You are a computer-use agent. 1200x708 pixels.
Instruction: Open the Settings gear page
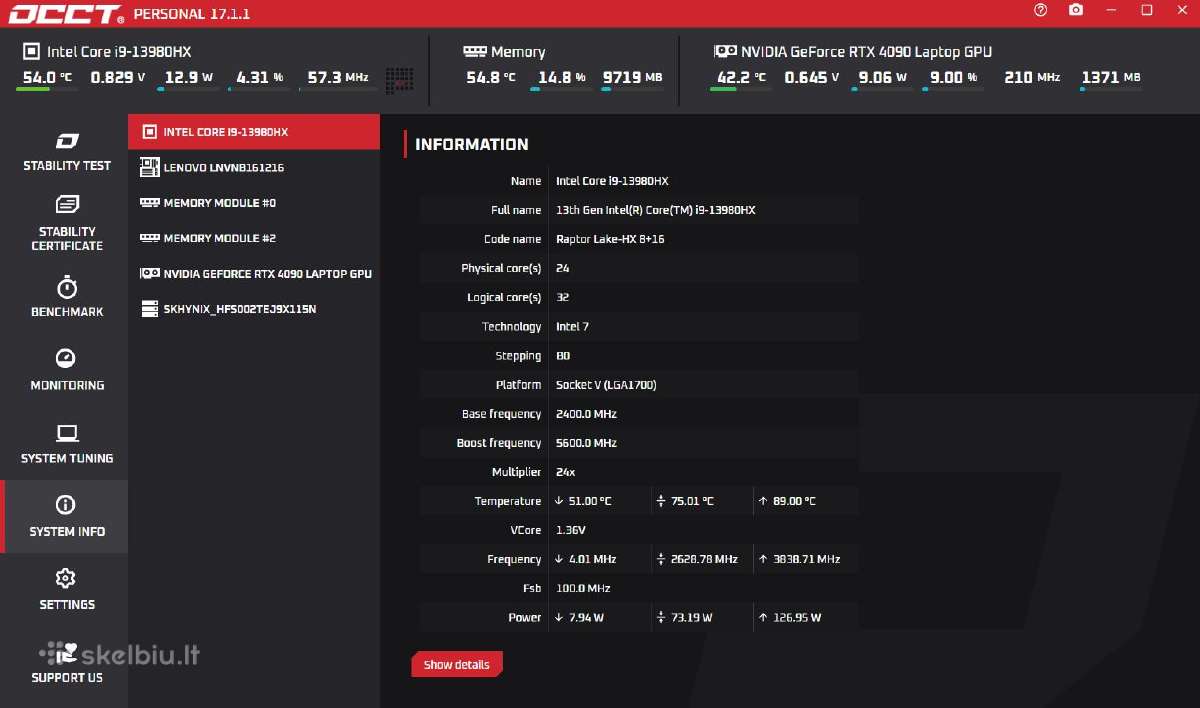(x=67, y=590)
